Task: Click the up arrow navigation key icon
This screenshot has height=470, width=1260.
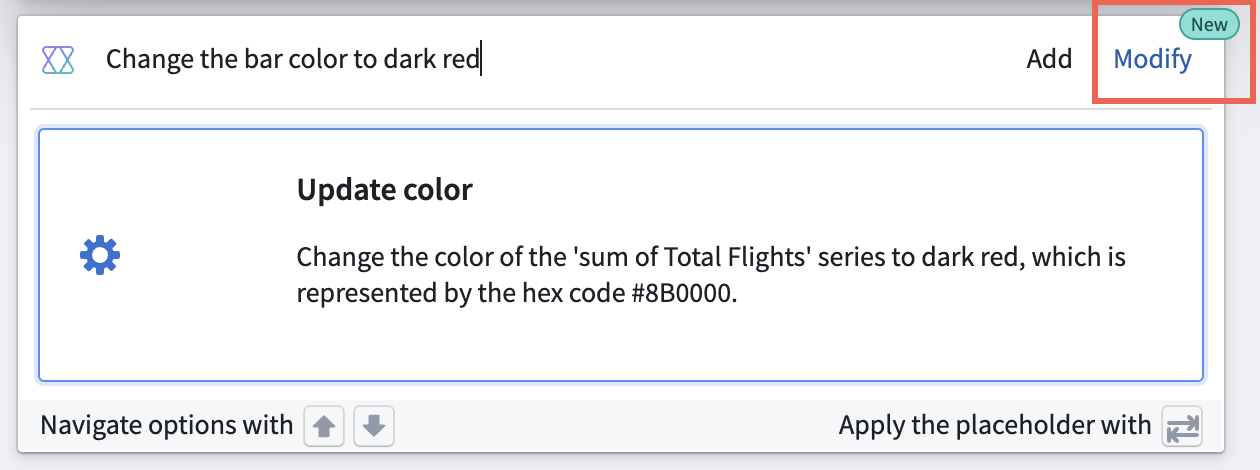Action: pos(323,426)
